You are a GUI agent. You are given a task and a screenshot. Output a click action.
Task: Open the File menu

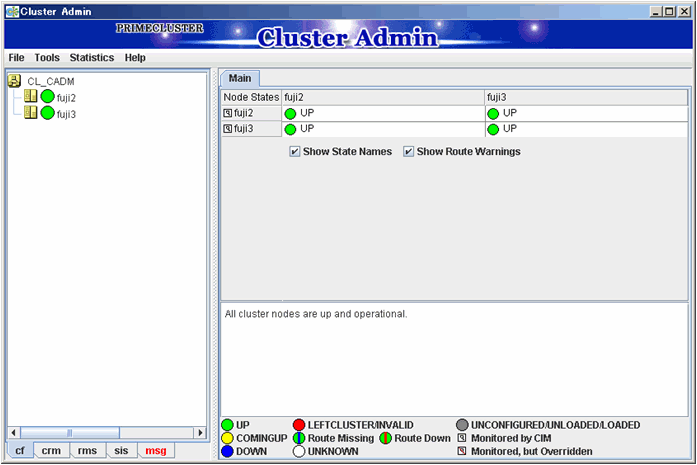point(16,58)
